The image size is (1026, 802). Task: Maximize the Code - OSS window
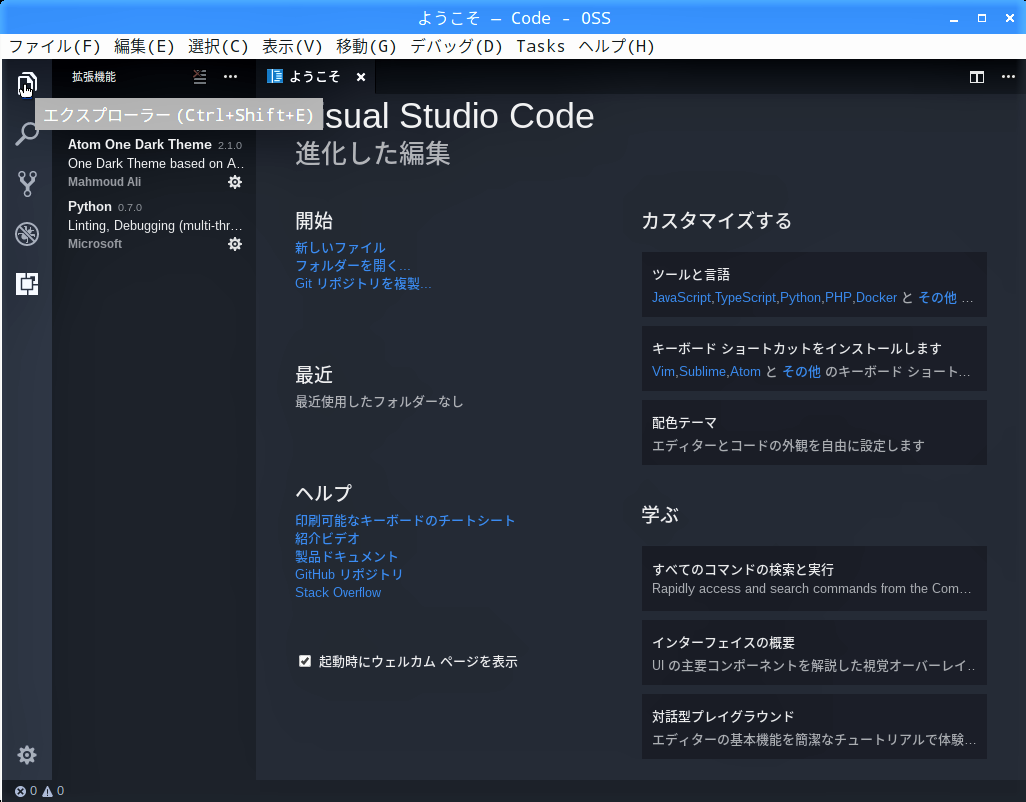[x=982, y=18]
